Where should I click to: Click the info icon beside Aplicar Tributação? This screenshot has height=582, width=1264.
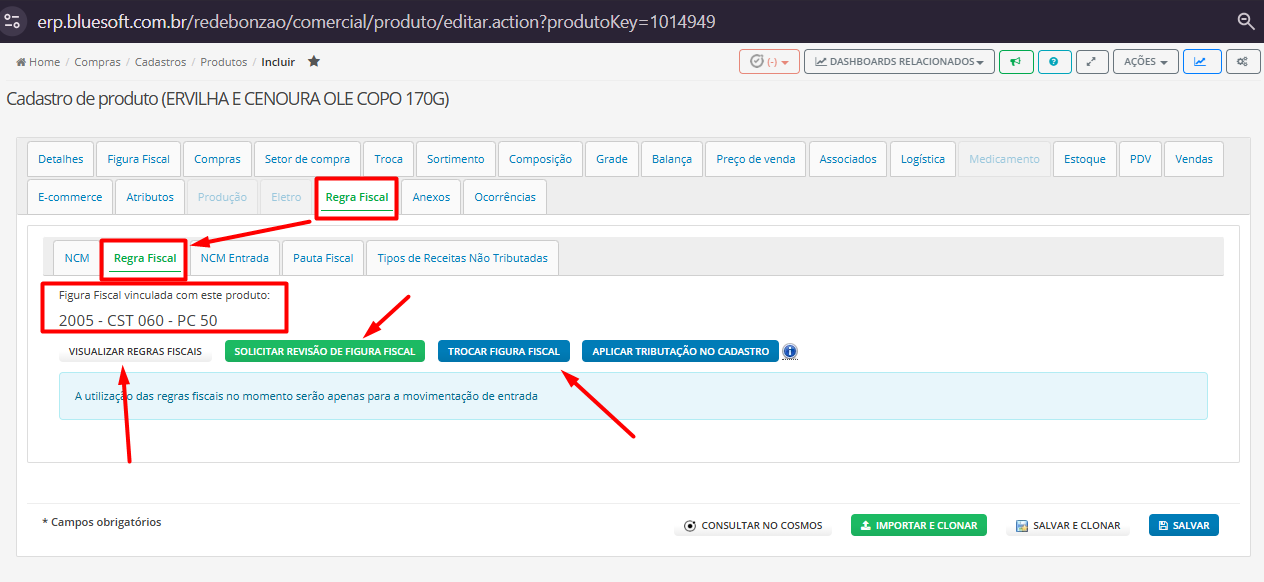(790, 352)
